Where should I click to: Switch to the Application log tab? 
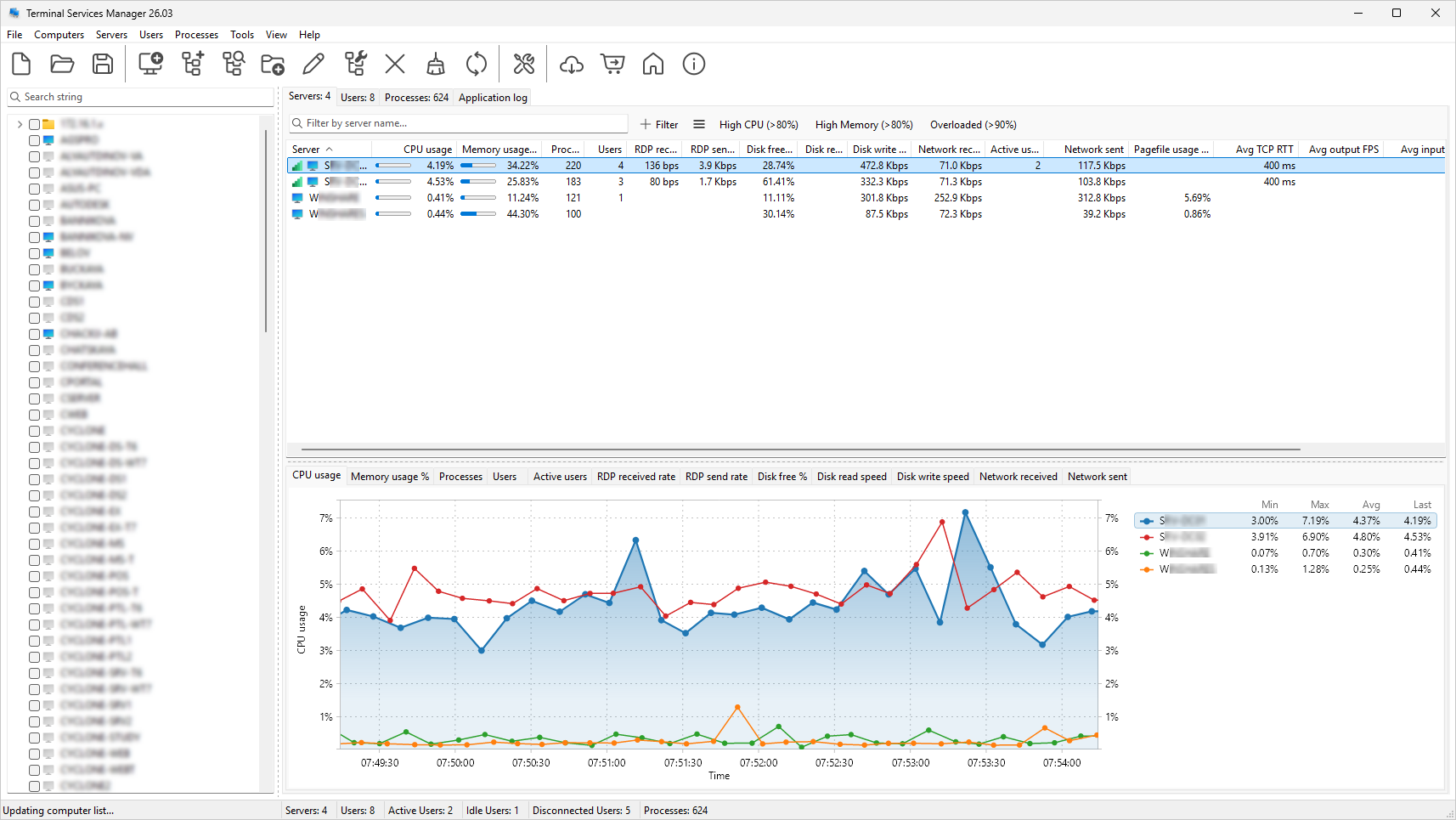493,98
